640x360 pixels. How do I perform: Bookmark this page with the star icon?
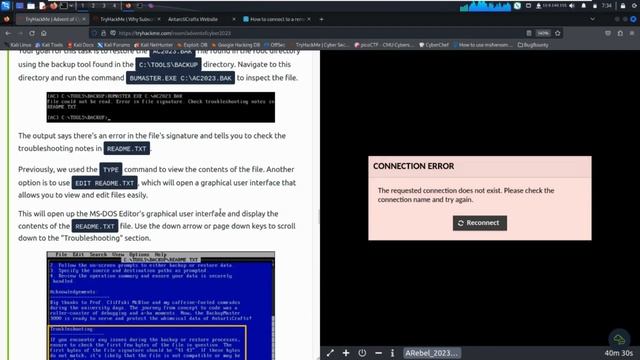tap(558, 33)
